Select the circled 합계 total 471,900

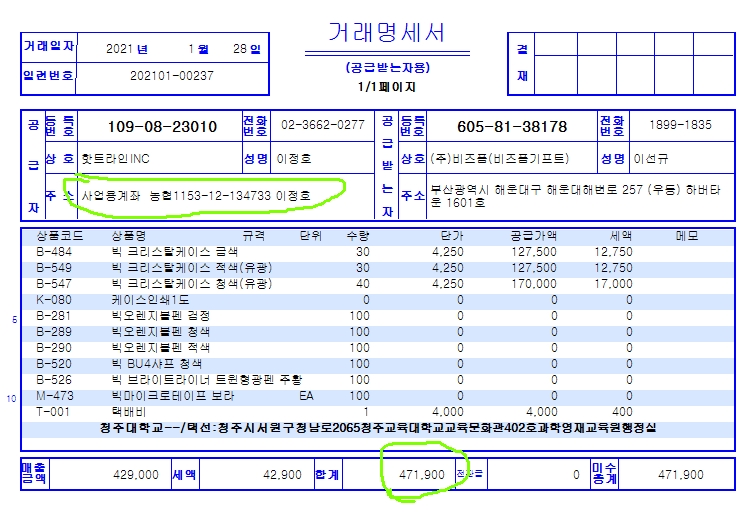421,475
